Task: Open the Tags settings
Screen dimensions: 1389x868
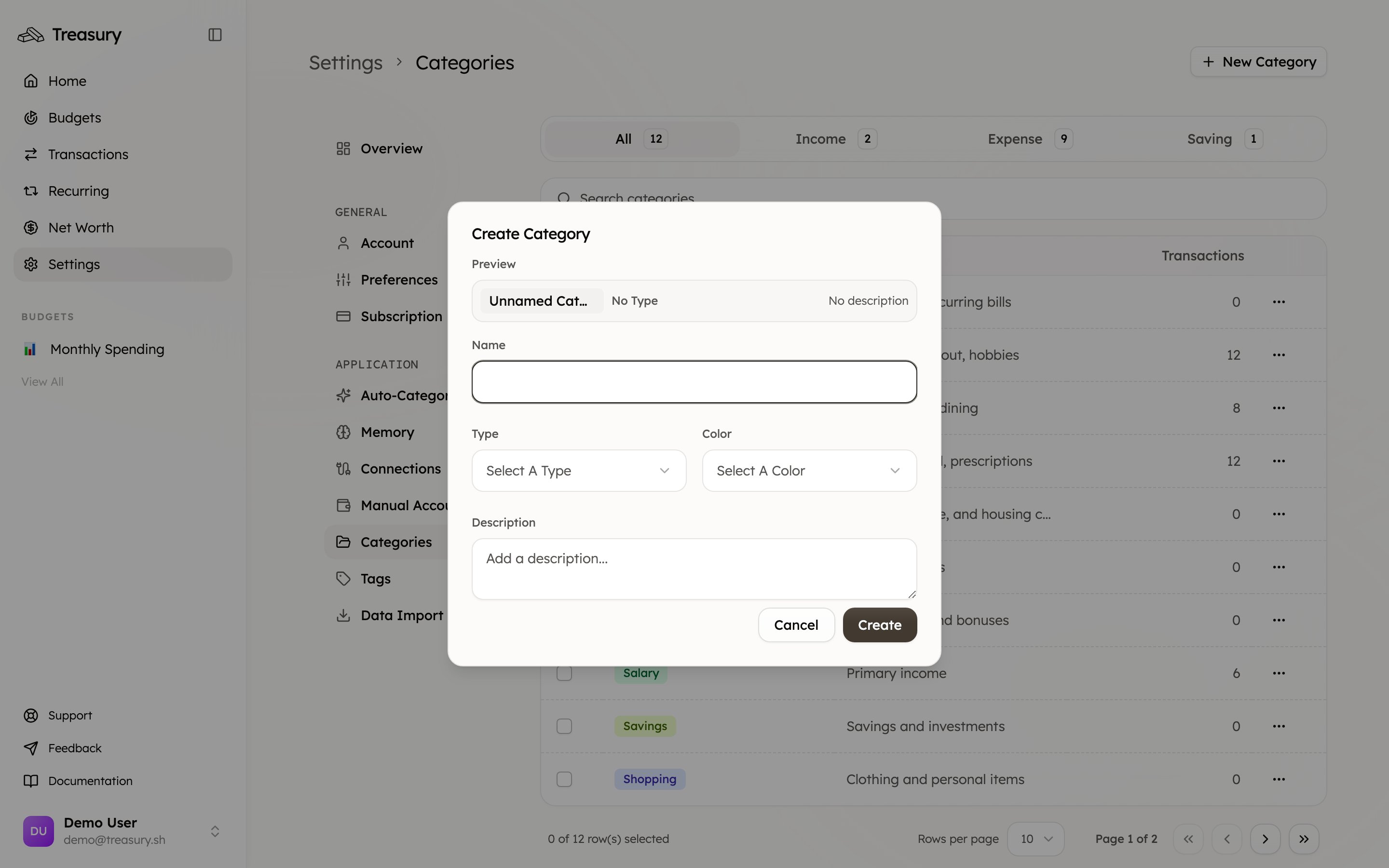Action: click(x=386, y=579)
